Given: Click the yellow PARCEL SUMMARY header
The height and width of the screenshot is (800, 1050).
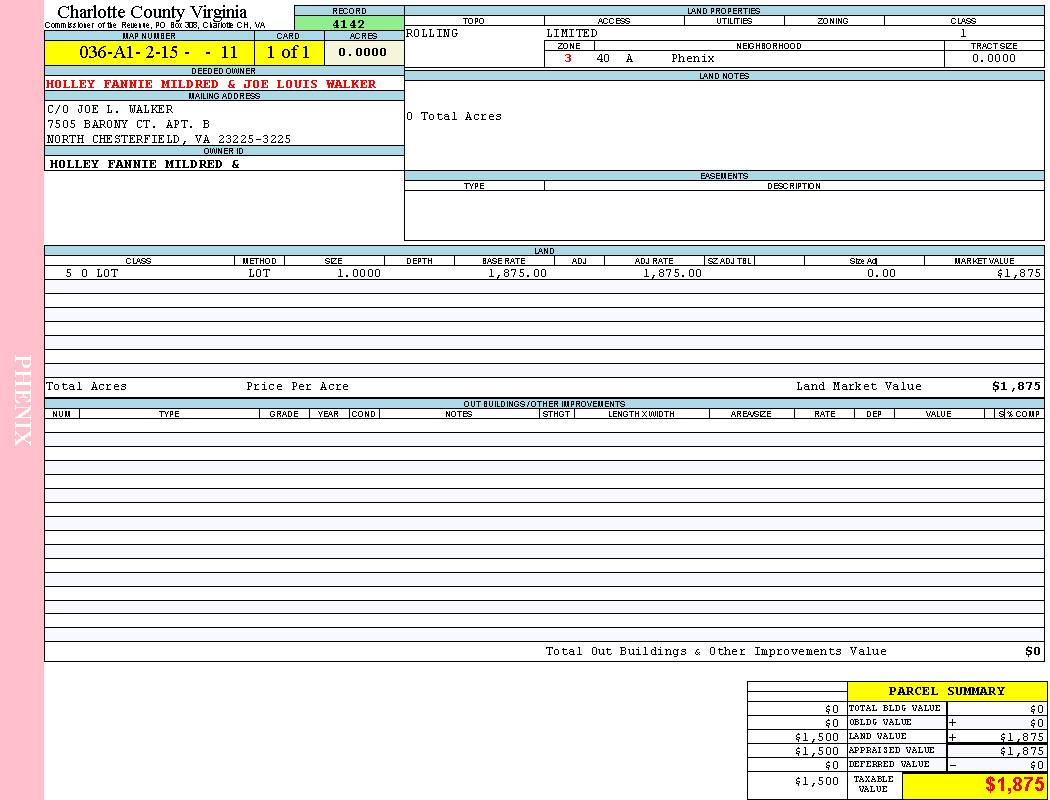Looking at the screenshot, I should 946,691.
